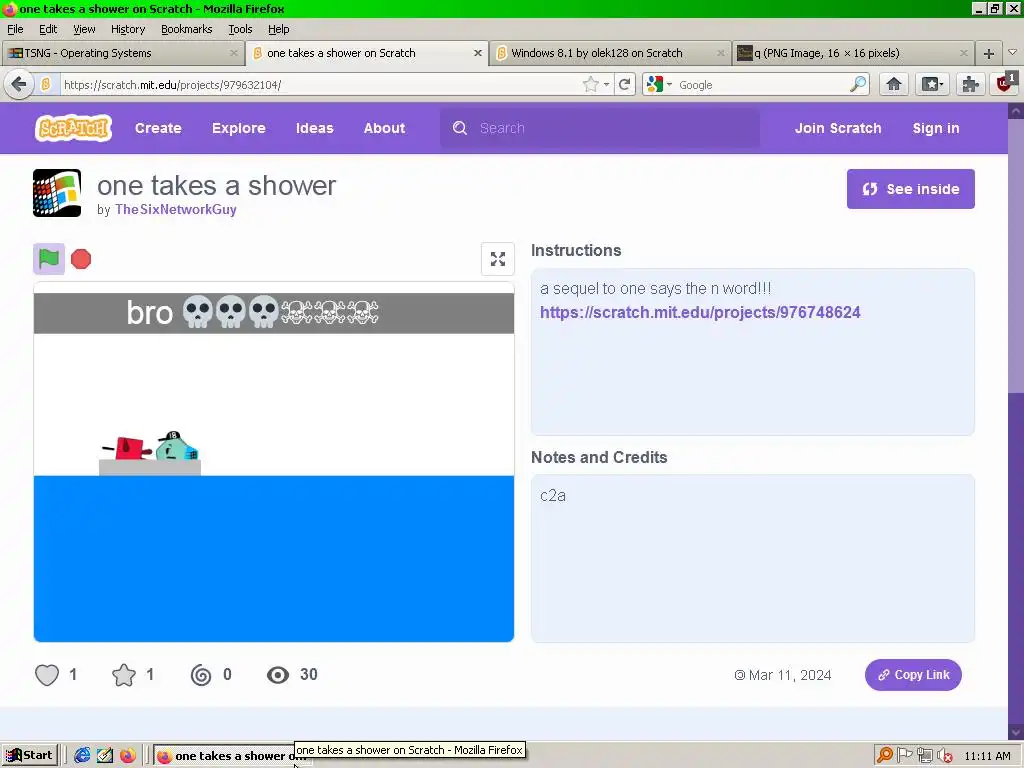1024x768 pixels.
Task: Open the search engine selector dropdown
Action: 660,84
